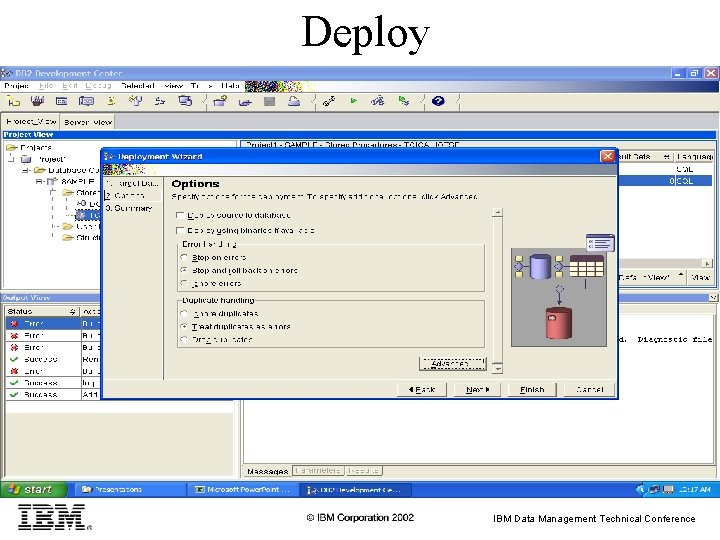The width and height of the screenshot is (720, 540).
Task: Open the Help menu
Action: click(x=230, y=86)
